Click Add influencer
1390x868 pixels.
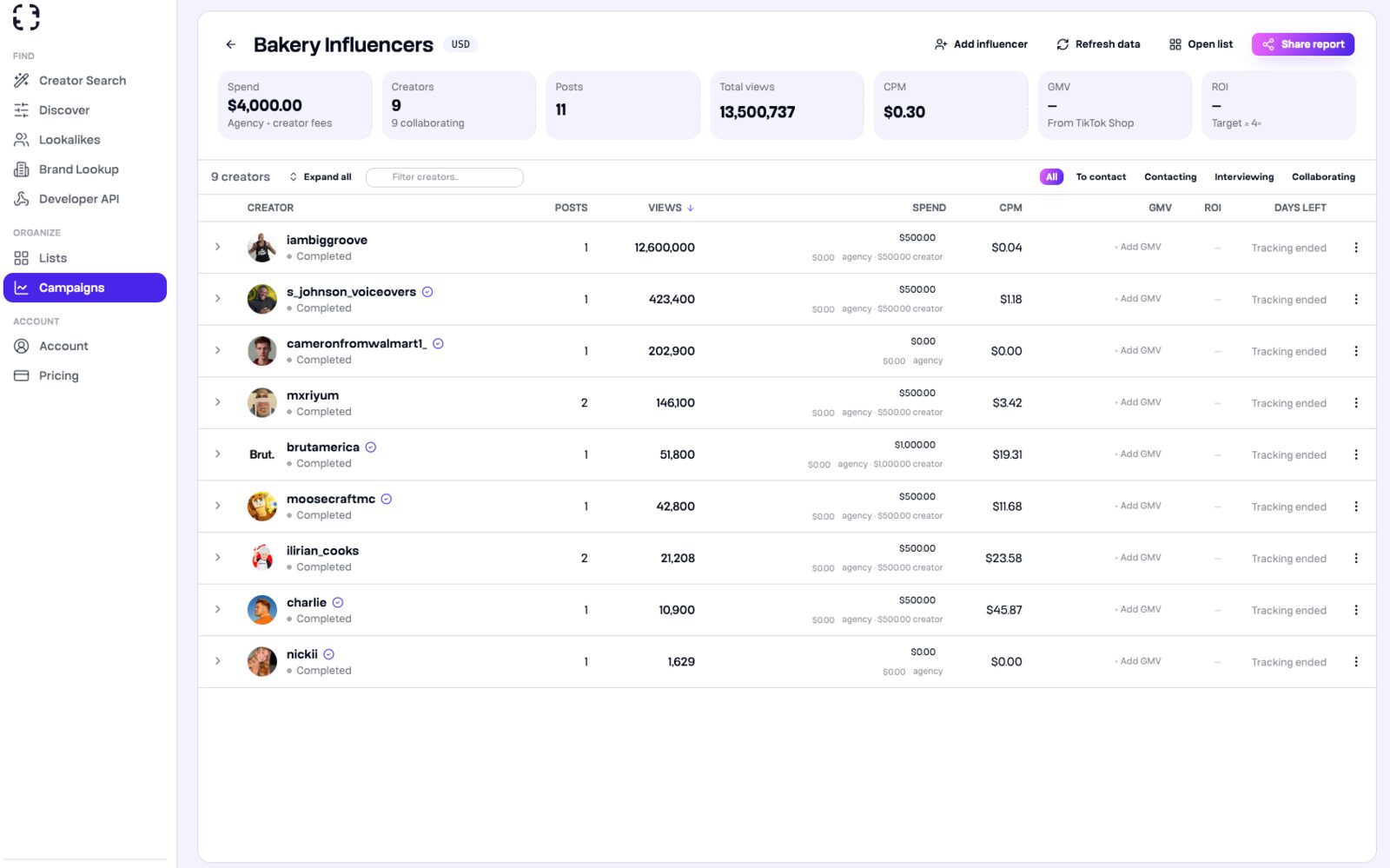[x=981, y=44]
